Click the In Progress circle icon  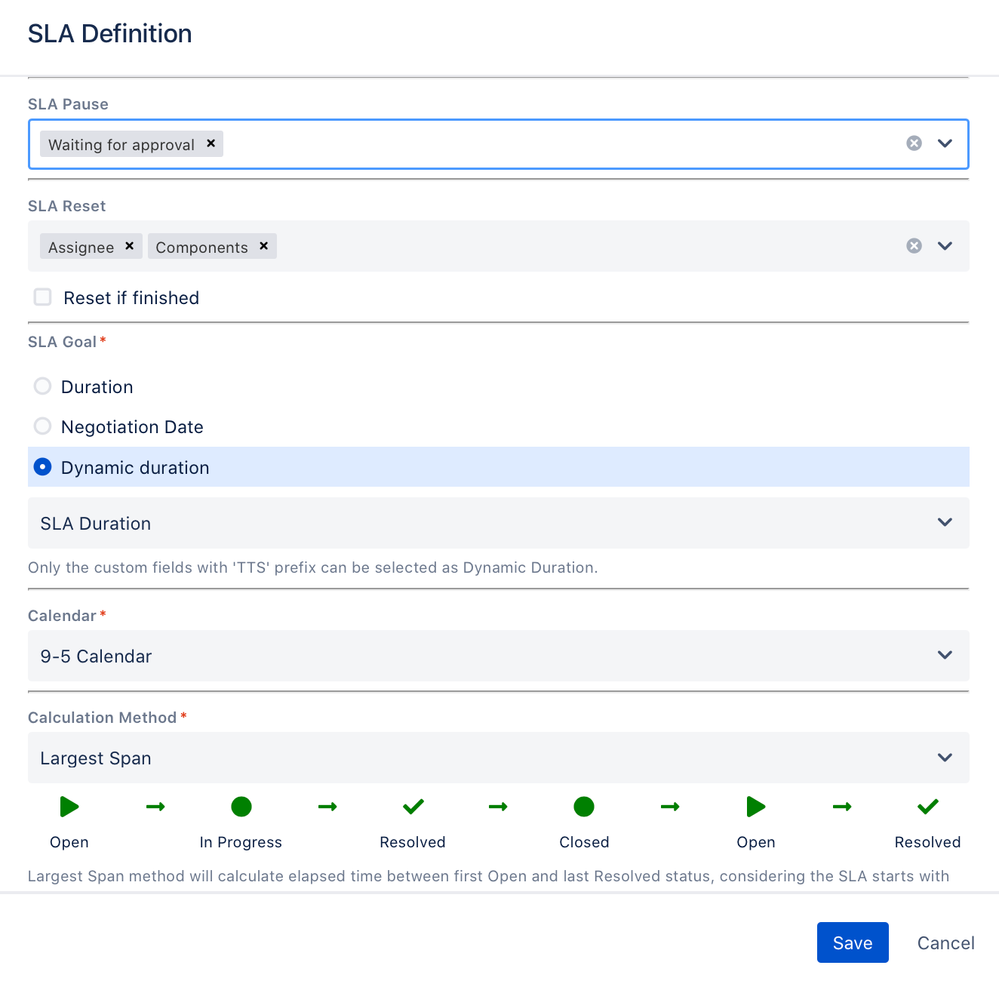[241, 806]
